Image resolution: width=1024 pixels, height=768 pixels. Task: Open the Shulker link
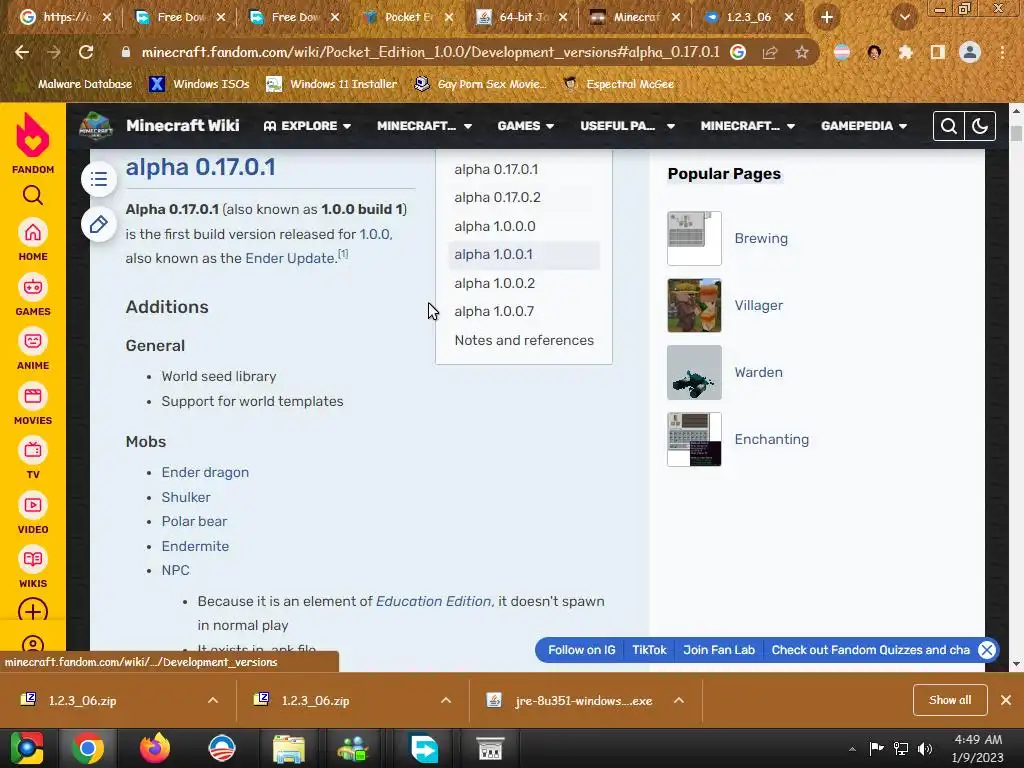[x=186, y=497]
